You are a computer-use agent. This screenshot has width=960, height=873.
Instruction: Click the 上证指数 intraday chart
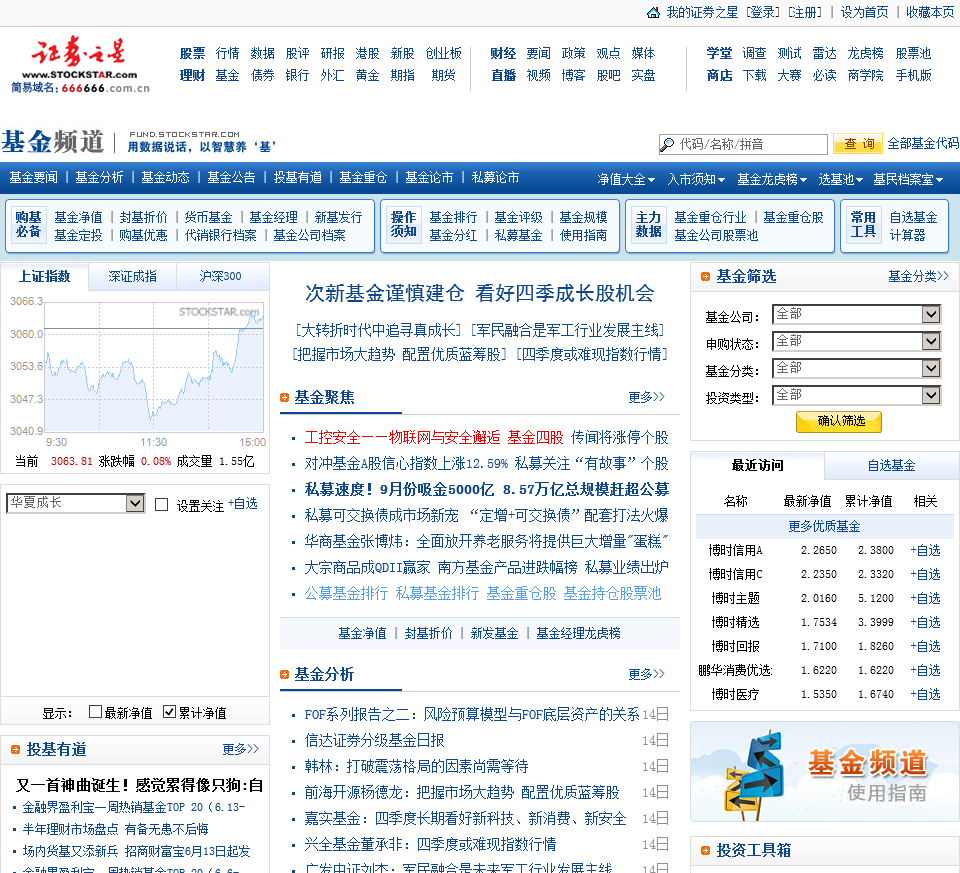click(x=154, y=367)
